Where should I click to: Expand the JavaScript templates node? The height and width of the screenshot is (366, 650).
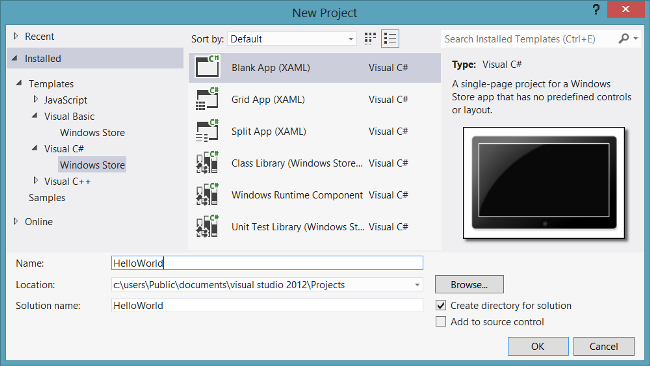tap(36, 99)
